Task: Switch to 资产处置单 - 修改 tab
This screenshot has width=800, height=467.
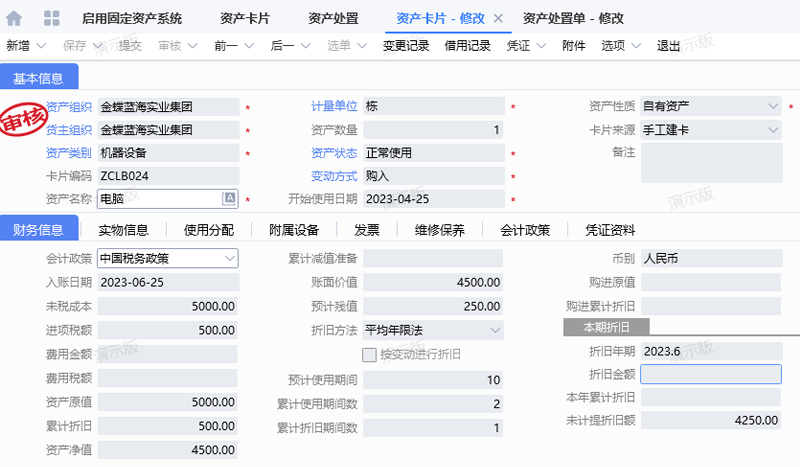Action: pos(573,18)
